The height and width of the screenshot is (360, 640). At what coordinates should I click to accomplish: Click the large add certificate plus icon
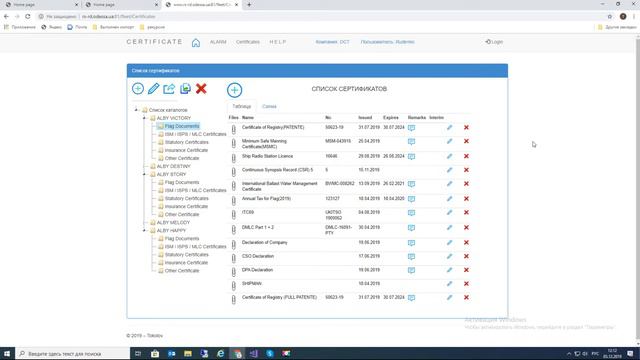[234, 90]
